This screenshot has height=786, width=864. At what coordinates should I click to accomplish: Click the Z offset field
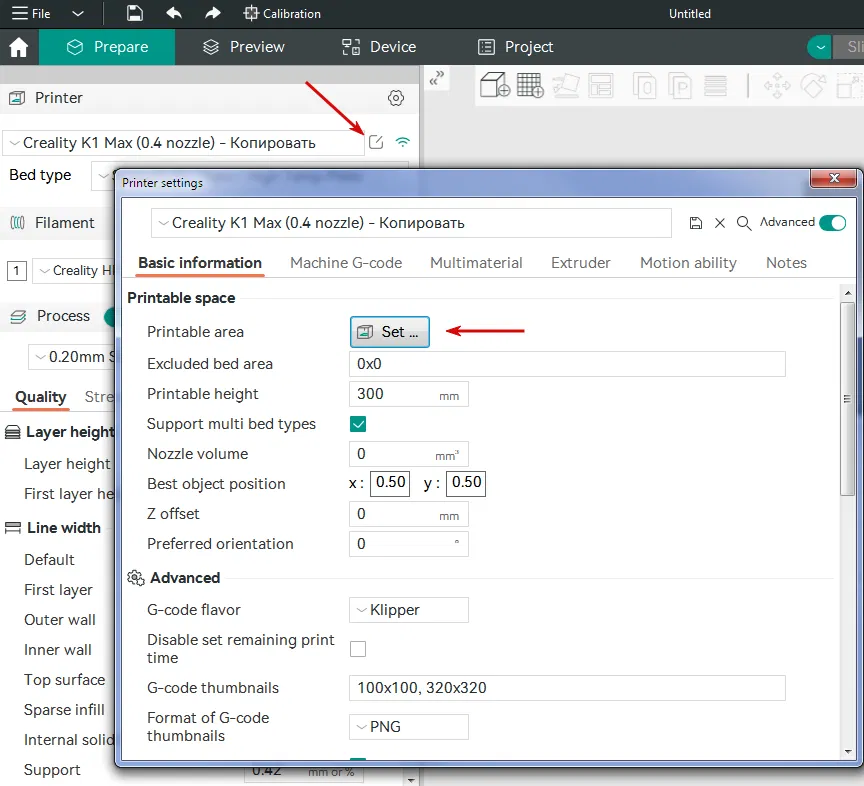[x=409, y=514]
